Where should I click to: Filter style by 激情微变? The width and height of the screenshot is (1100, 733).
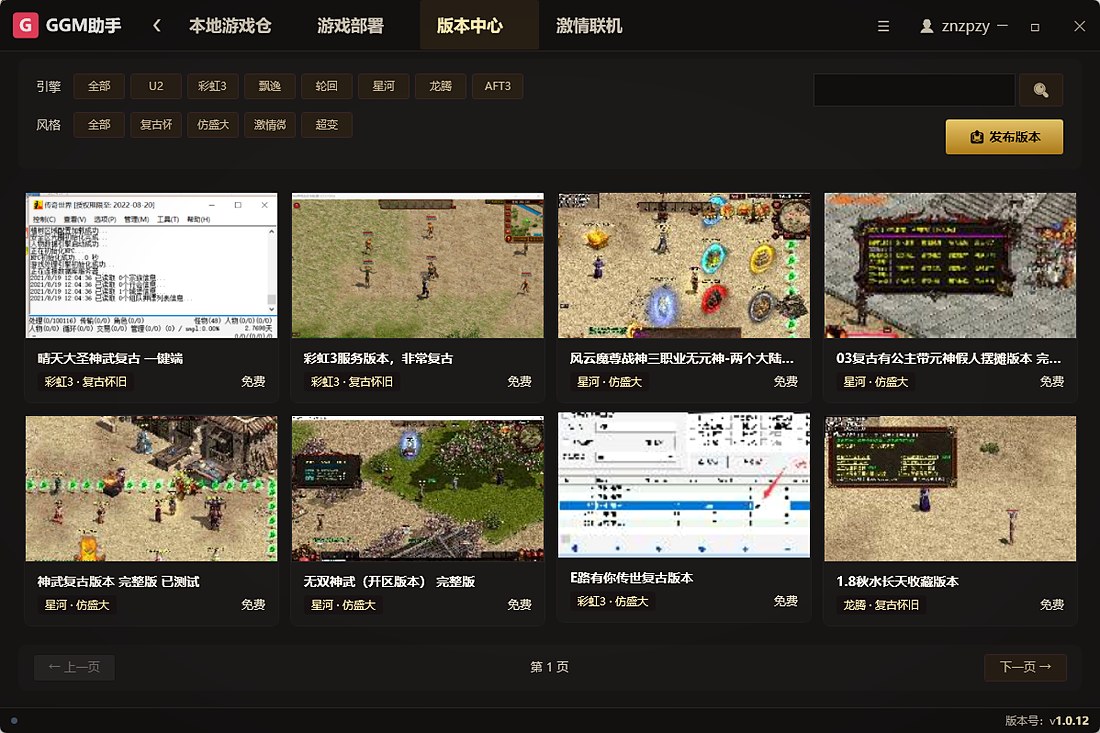click(270, 125)
